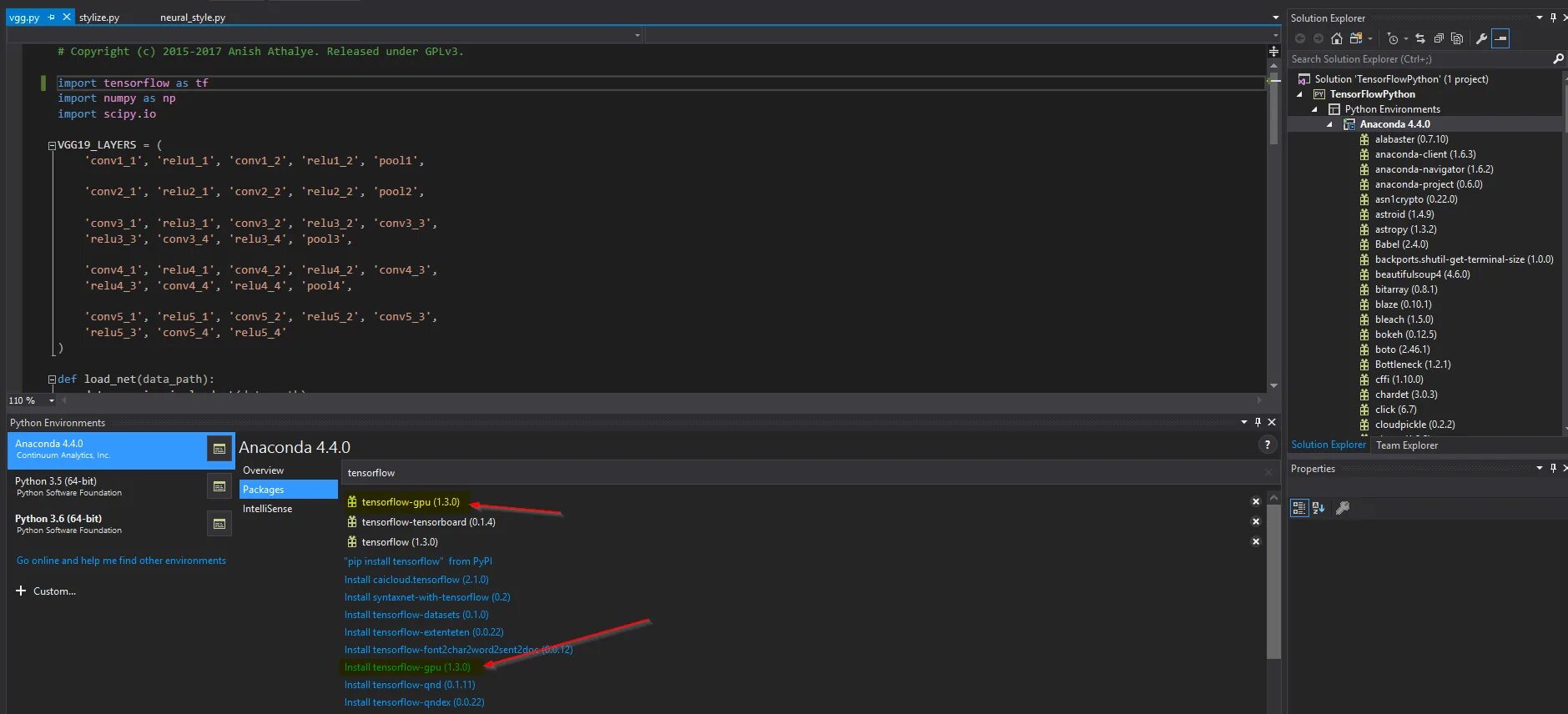The width and height of the screenshot is (1568, 714).
Task: Switch to stylize.py tab
Action: point(99,17)
